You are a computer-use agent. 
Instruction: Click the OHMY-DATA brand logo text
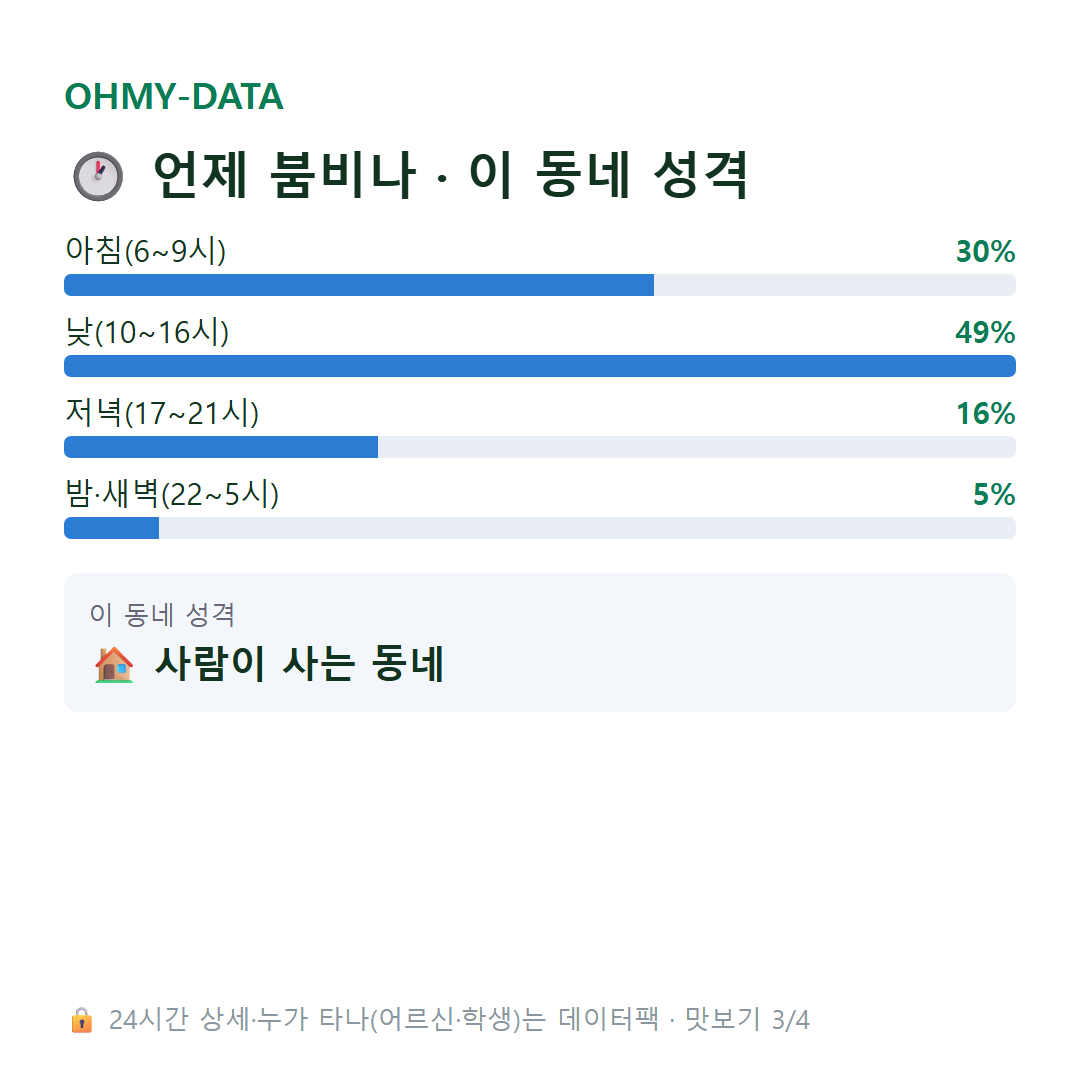coord(174,96)
